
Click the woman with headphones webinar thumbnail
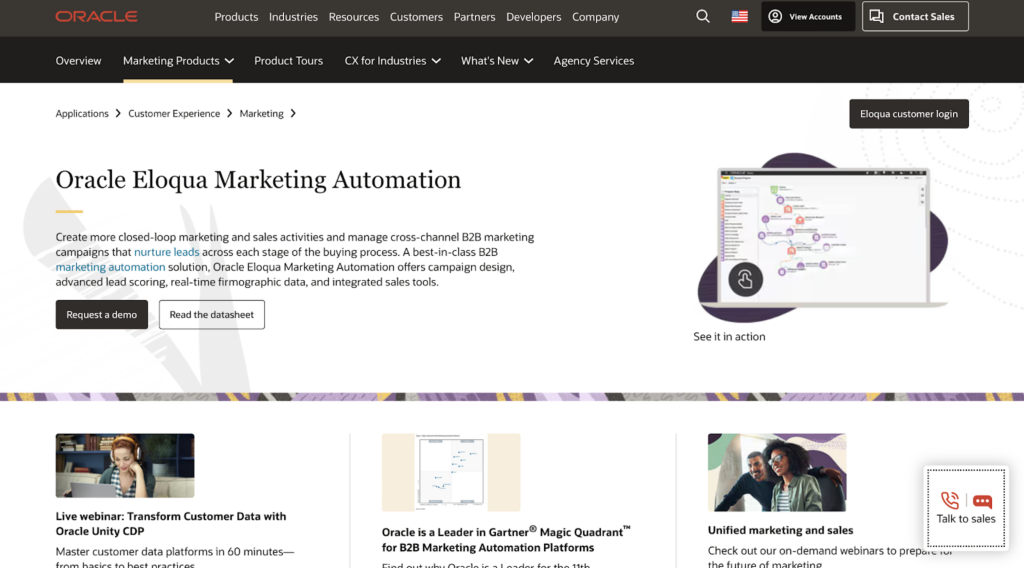tap(125, 465)
